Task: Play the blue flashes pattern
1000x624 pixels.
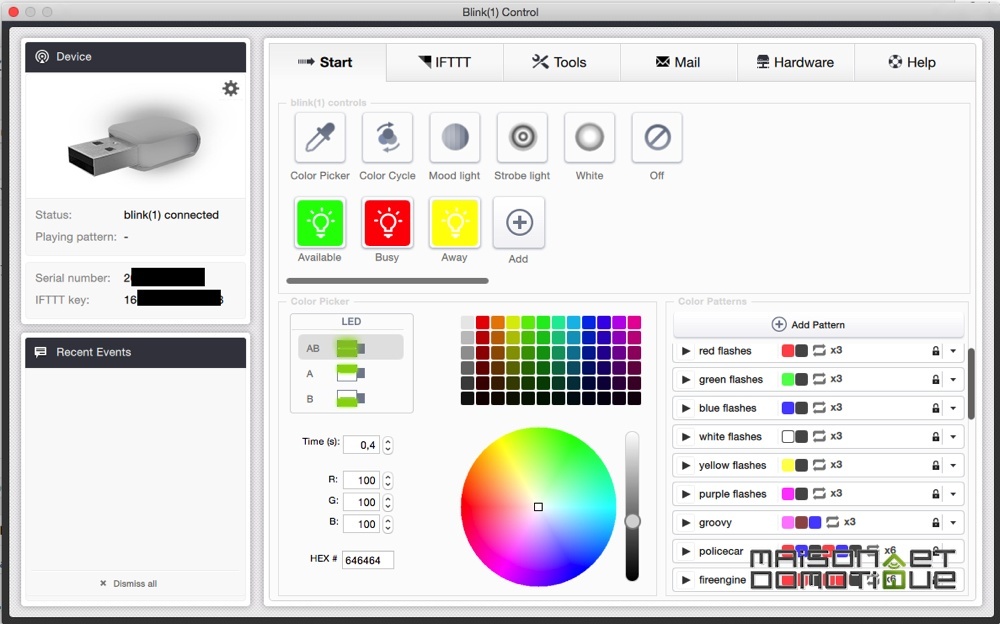Action: [x=686, y=408]
